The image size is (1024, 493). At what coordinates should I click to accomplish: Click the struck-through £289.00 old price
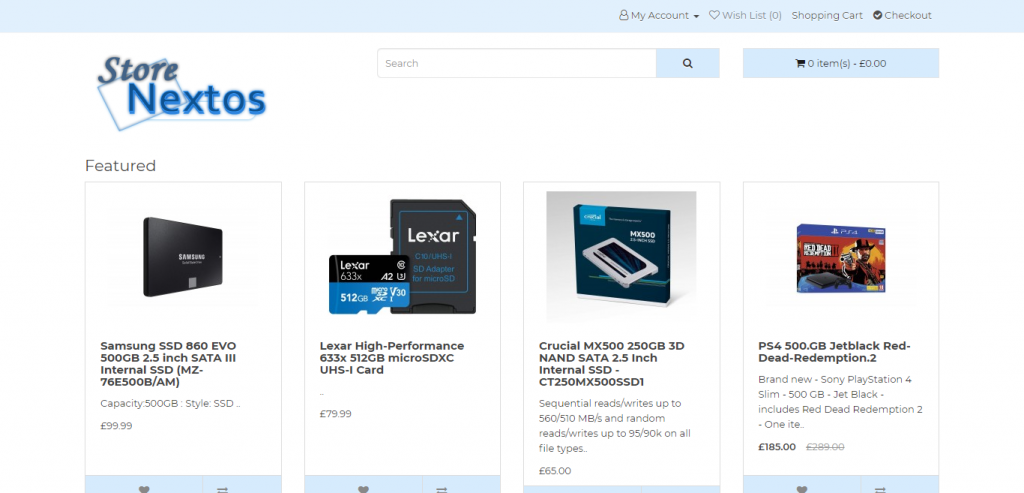(x=825, y=447)
